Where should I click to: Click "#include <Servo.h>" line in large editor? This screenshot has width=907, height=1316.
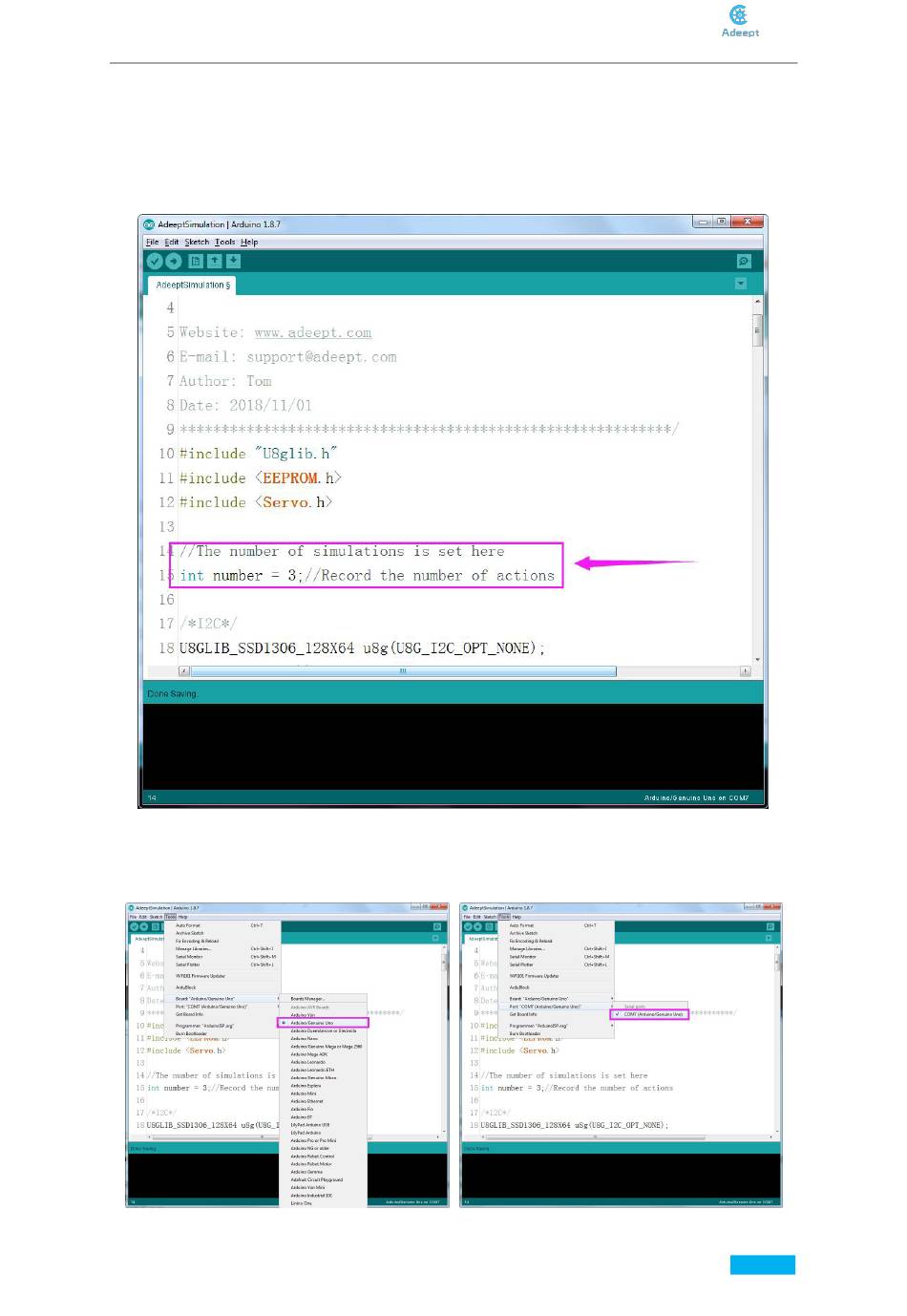(x=256, y=502)
